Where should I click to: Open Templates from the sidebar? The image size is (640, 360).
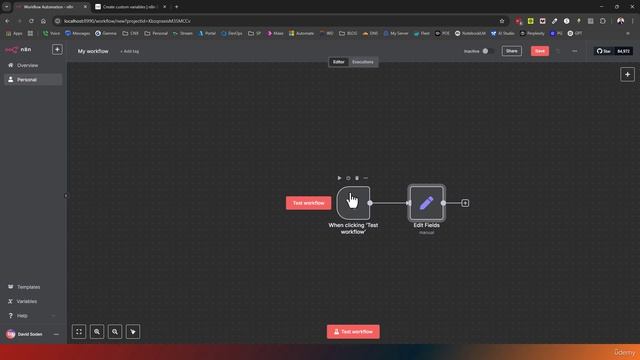tap(33, 287)
